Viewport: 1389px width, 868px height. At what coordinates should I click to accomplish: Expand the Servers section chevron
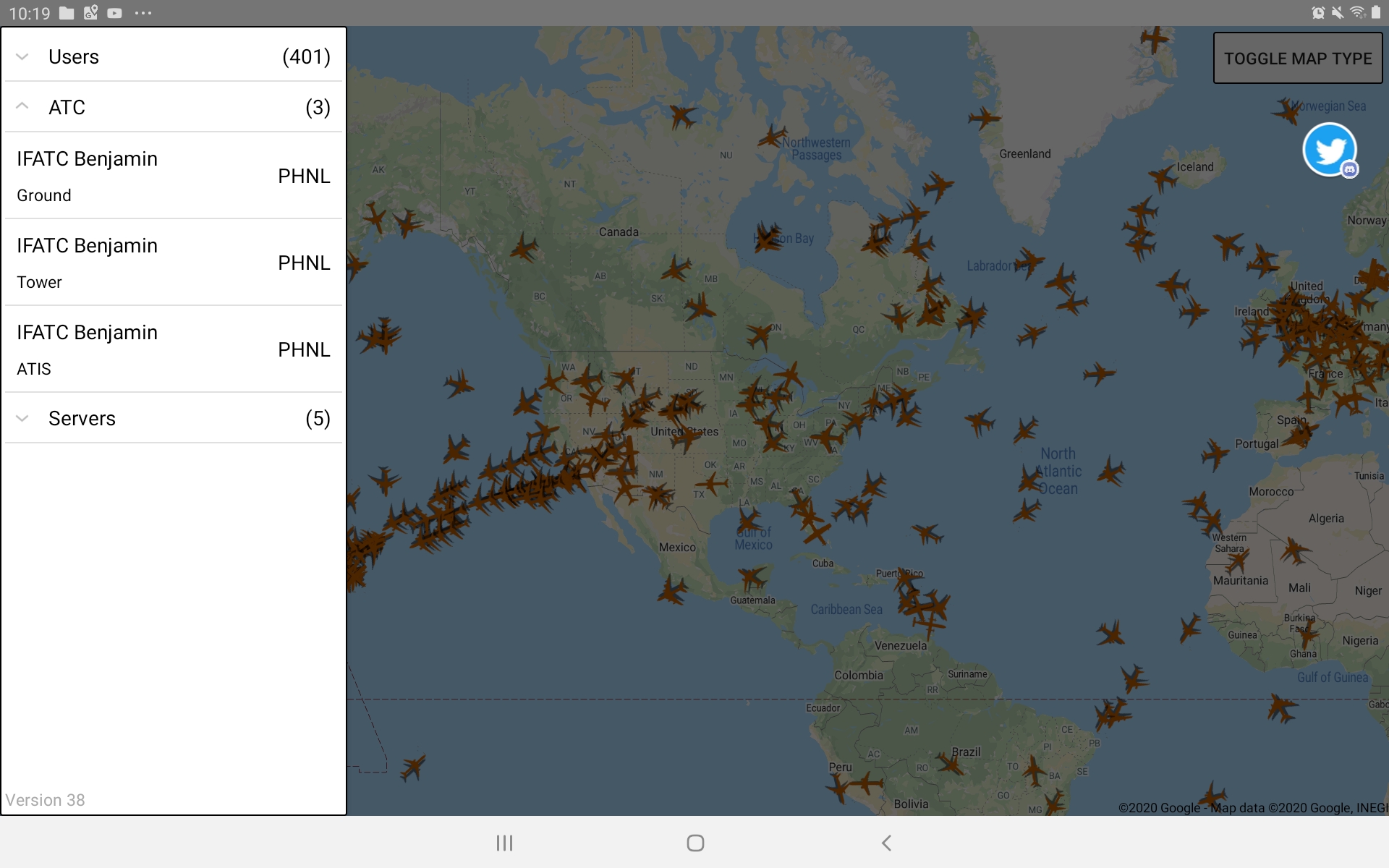pos(22,418)
